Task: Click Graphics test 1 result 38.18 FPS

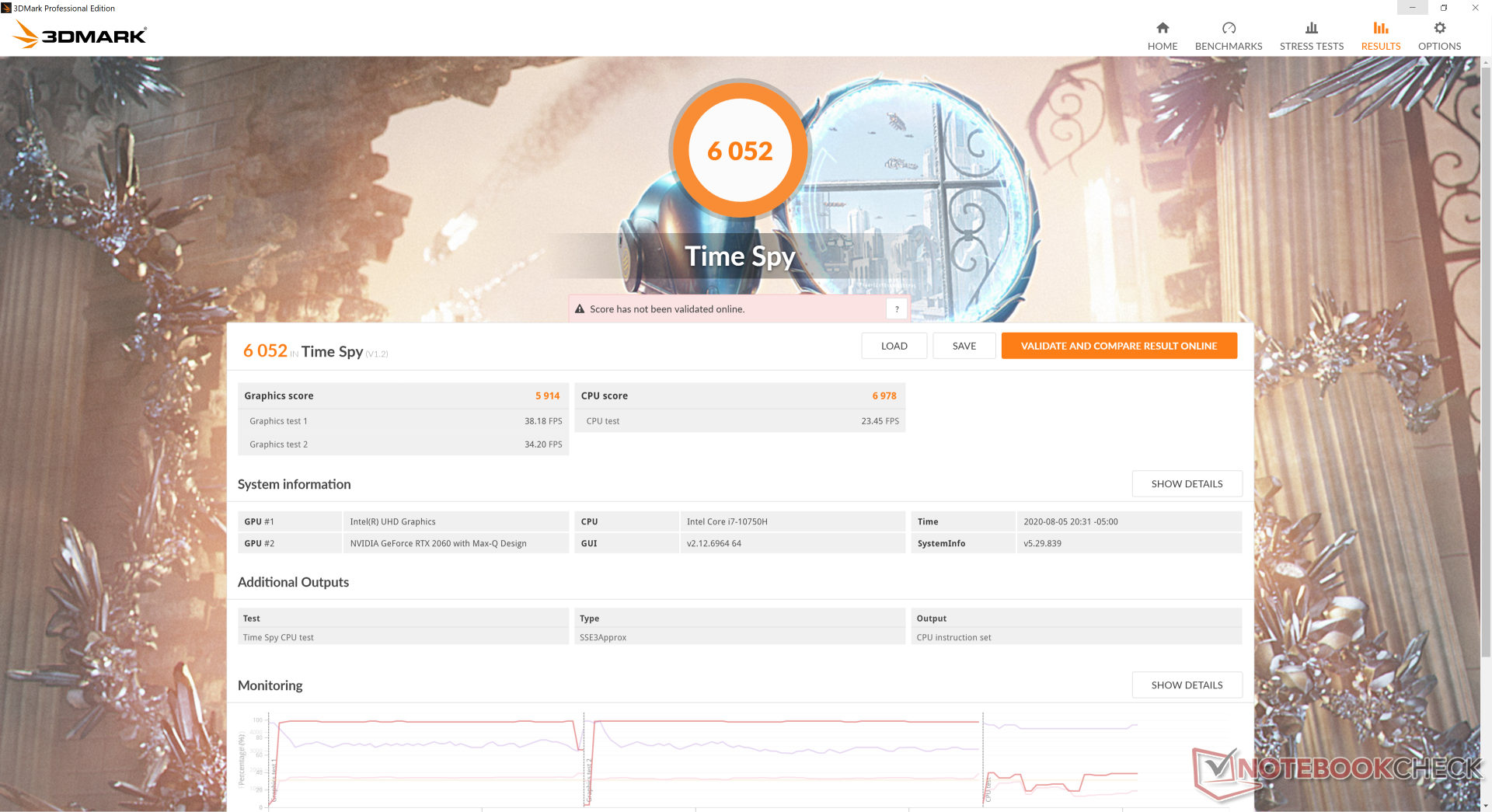Action: pos(543,421)
